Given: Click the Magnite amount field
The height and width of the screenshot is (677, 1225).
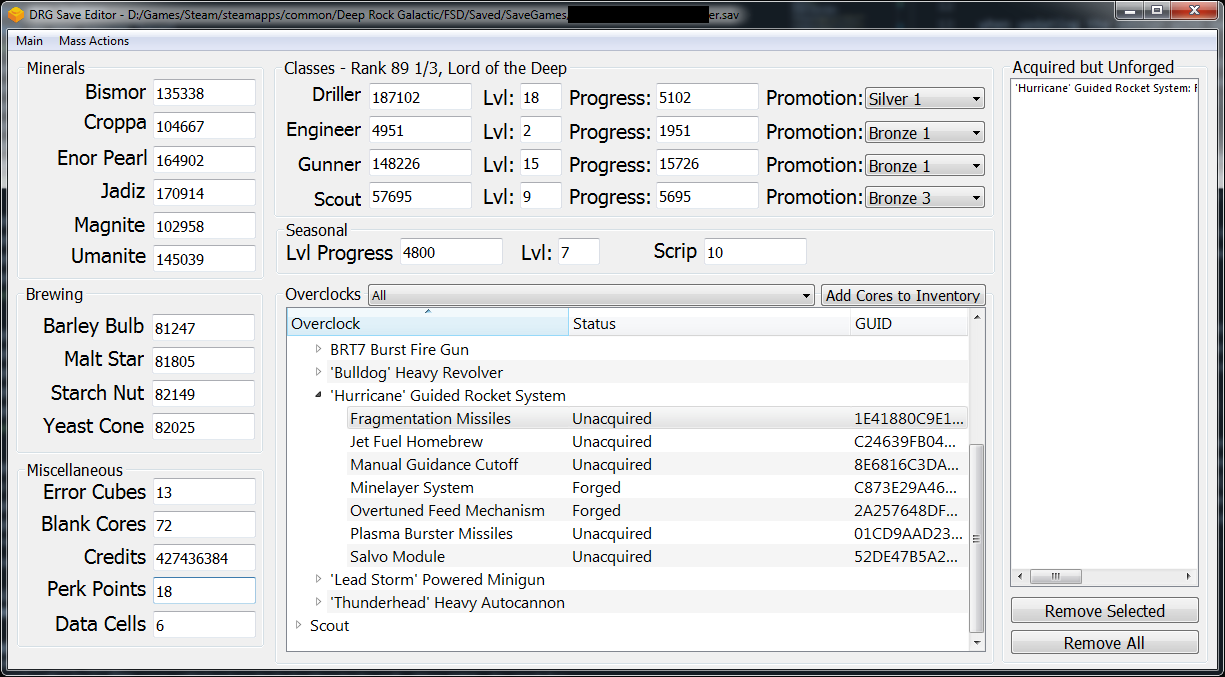Looking at the screenshot, I should point(204,226).
